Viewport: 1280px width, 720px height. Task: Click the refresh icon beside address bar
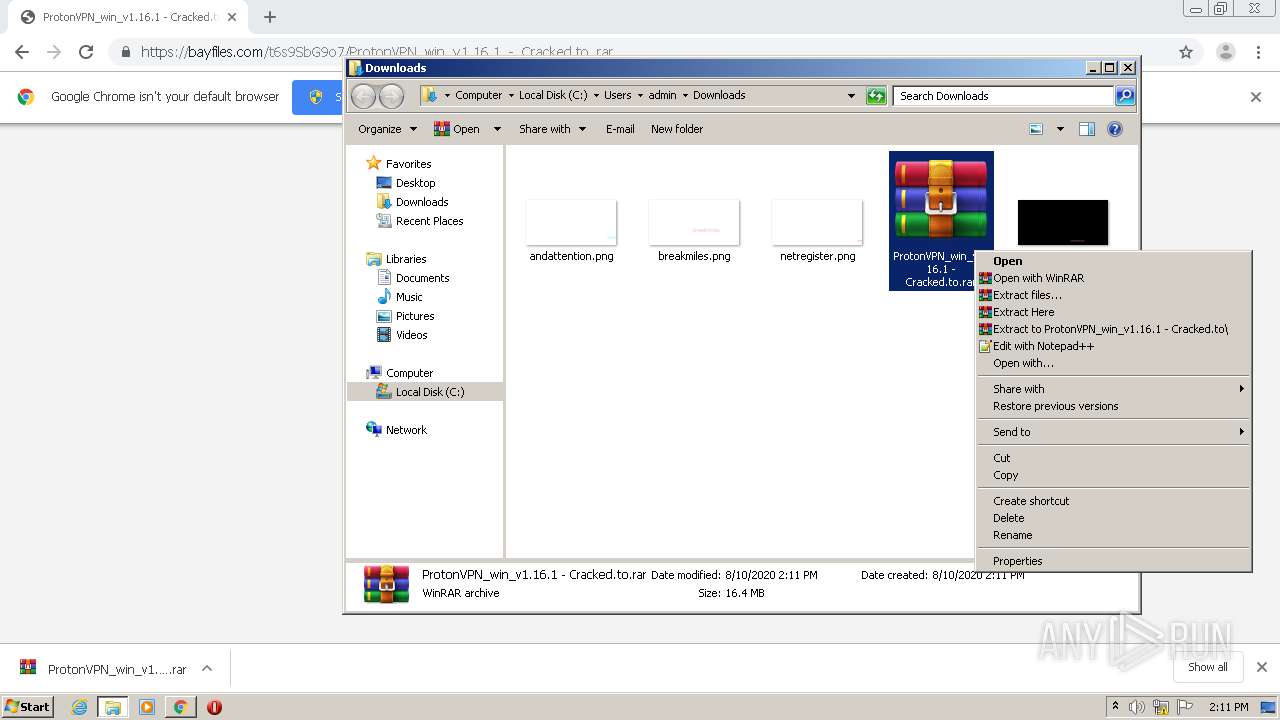876,96
